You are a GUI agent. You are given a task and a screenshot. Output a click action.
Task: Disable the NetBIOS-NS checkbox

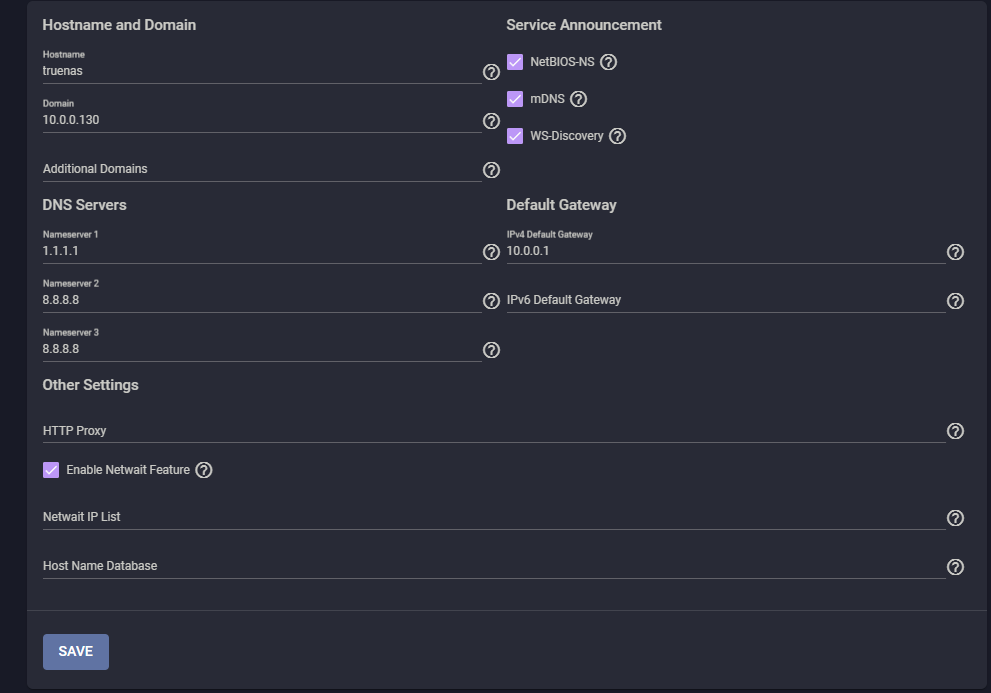point(515,62)
